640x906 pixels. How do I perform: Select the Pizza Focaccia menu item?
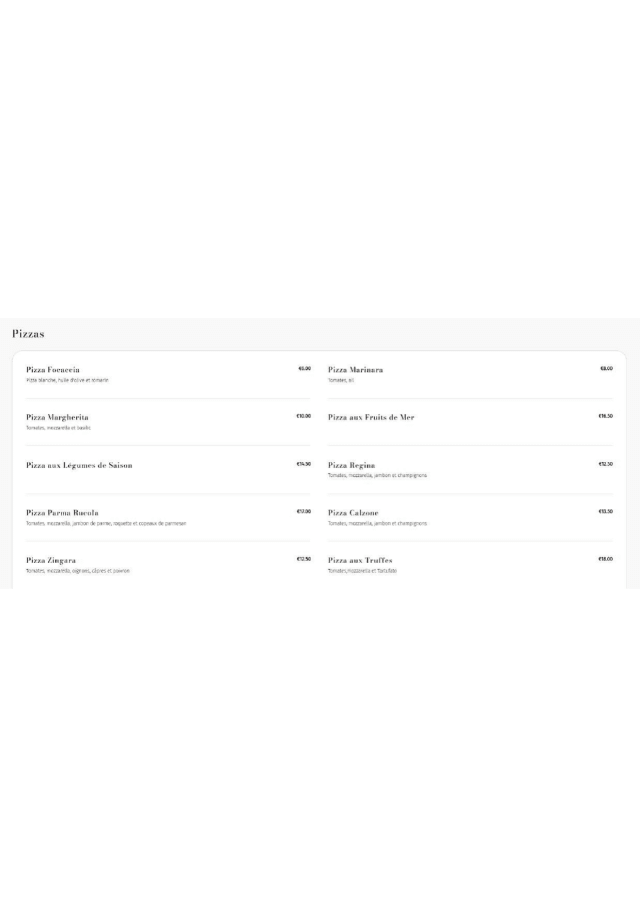[x=53, y=370]
